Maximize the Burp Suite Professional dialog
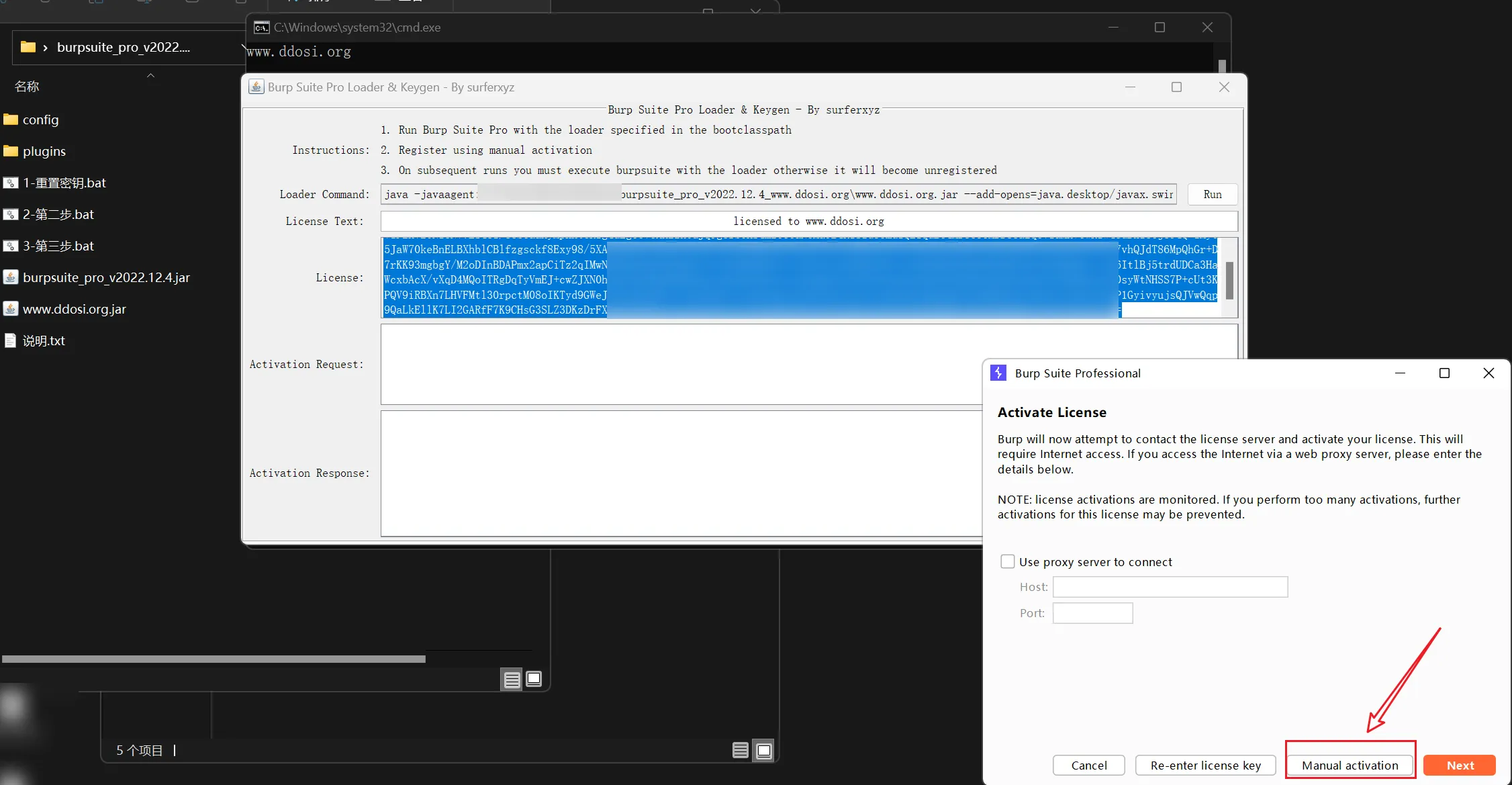Image resolution: width=1512 pixels, height=785 pixels. coord(1444,373)
